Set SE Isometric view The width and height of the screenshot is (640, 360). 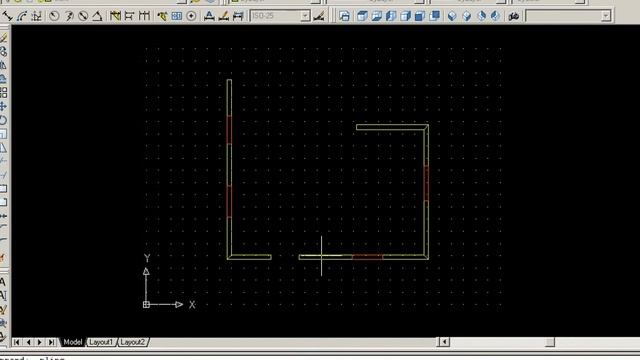tap(467, 16)
